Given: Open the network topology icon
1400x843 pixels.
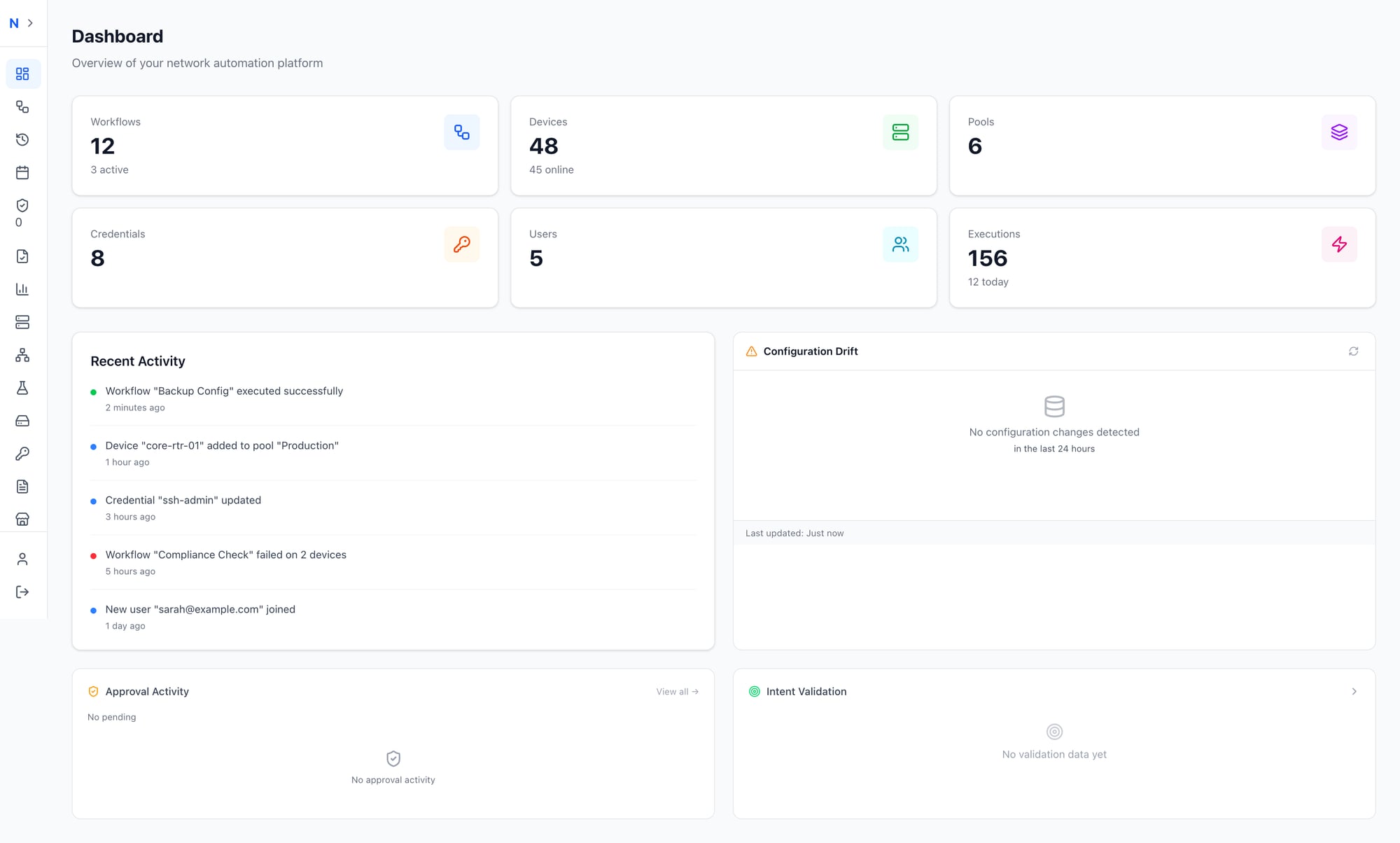Looking at the screenshot, I should tap(22, 355).
